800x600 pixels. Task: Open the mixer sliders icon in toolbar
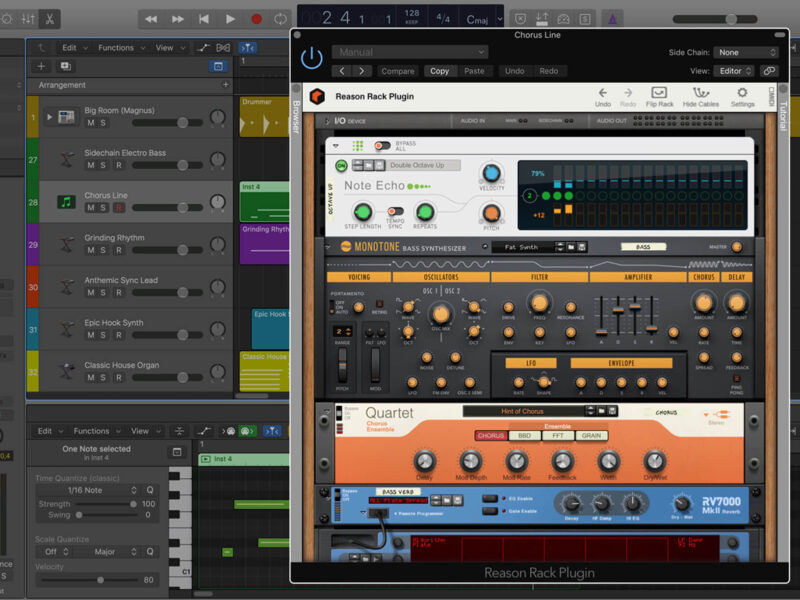(x=27, y=19)
